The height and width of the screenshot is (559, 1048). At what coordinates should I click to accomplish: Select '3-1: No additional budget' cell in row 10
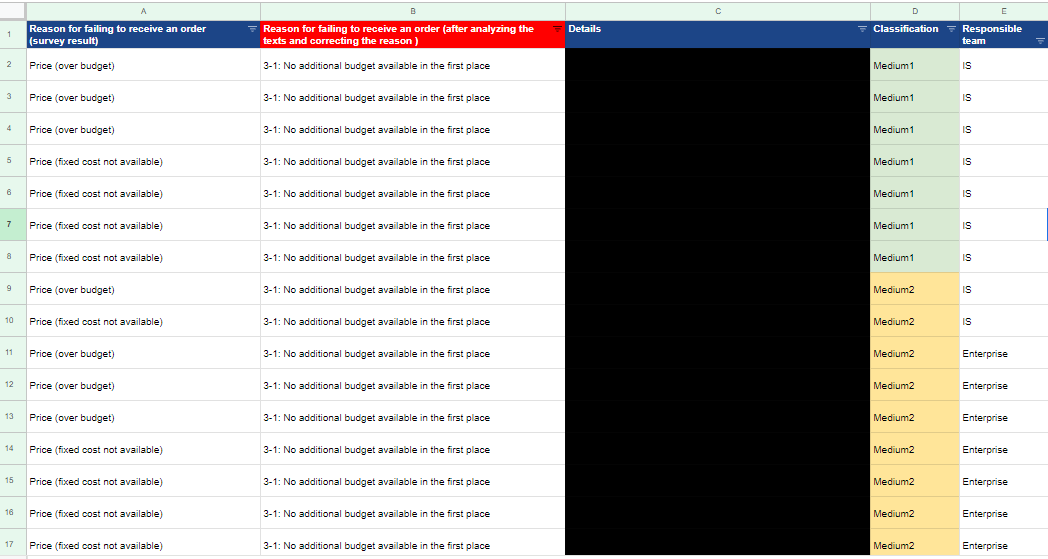413,322
